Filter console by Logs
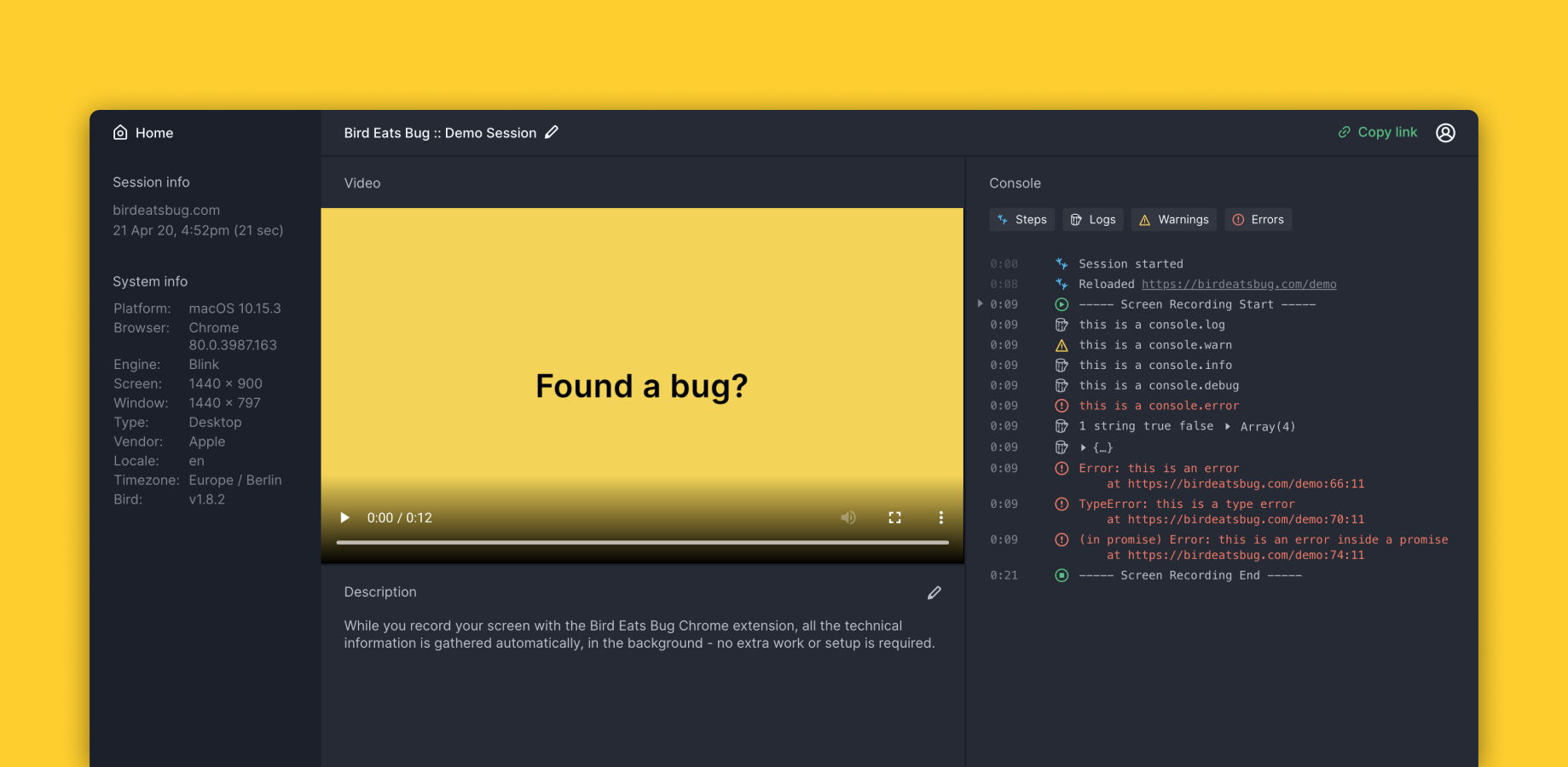1568x767 pixels. pyautogui.click(x=1093, y=220)
